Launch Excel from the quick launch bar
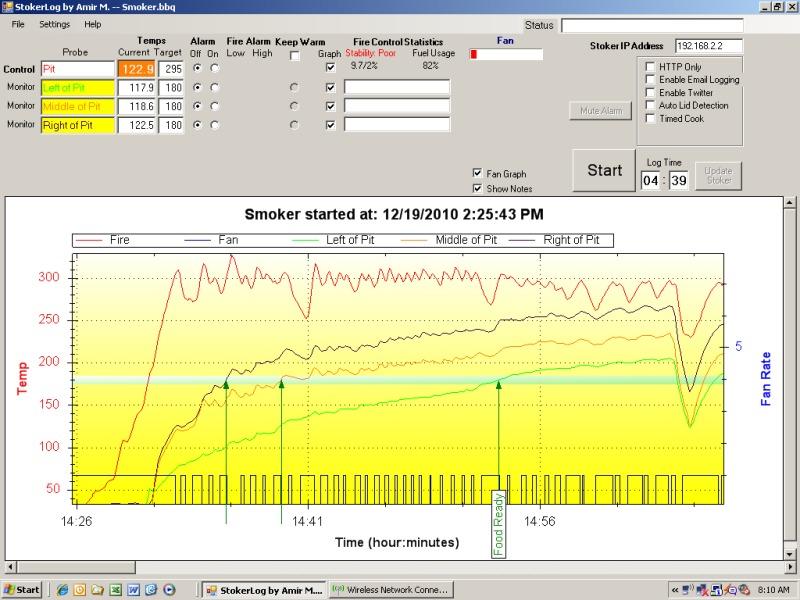 click(x=115, y=590)
